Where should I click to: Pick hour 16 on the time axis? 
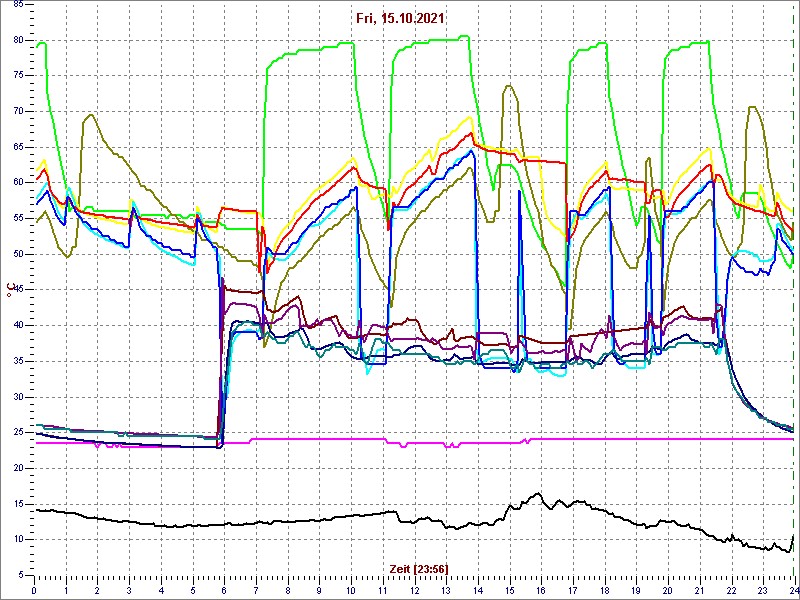tap(540, 590)
